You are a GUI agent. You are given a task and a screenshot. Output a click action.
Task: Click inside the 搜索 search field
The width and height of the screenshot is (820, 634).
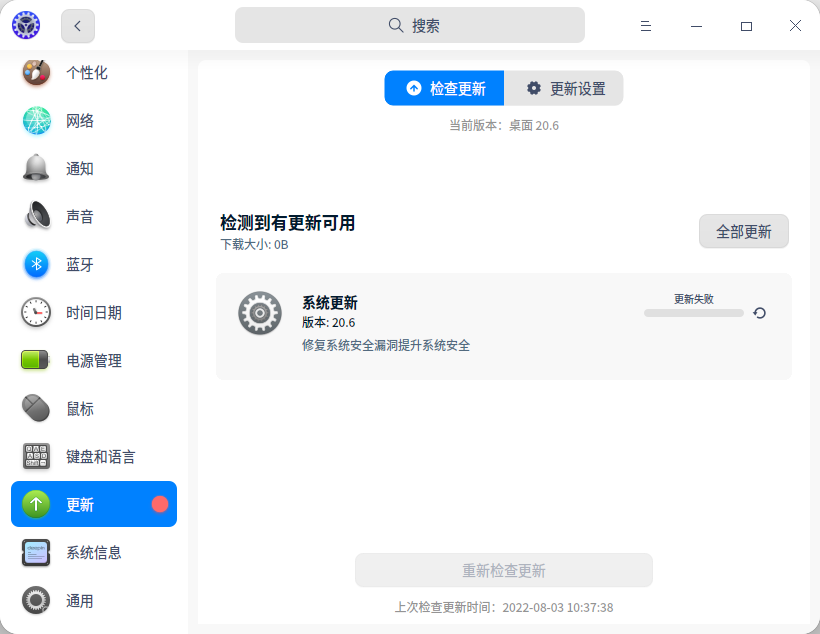pos(410,25)
